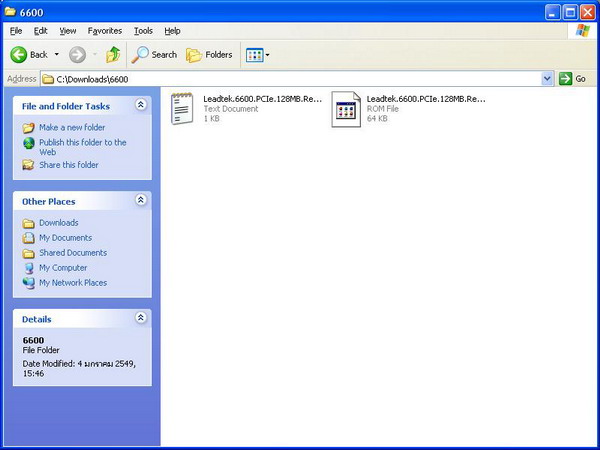
Task: Collapse the Details panel
Action: point(141,318)
